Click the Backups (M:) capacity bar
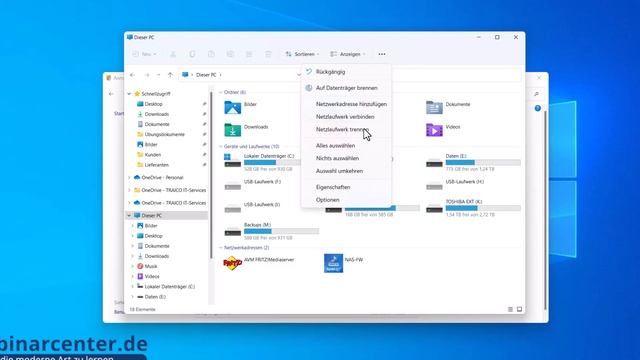This screenshot has width=640, height=360. coord(281,231)
